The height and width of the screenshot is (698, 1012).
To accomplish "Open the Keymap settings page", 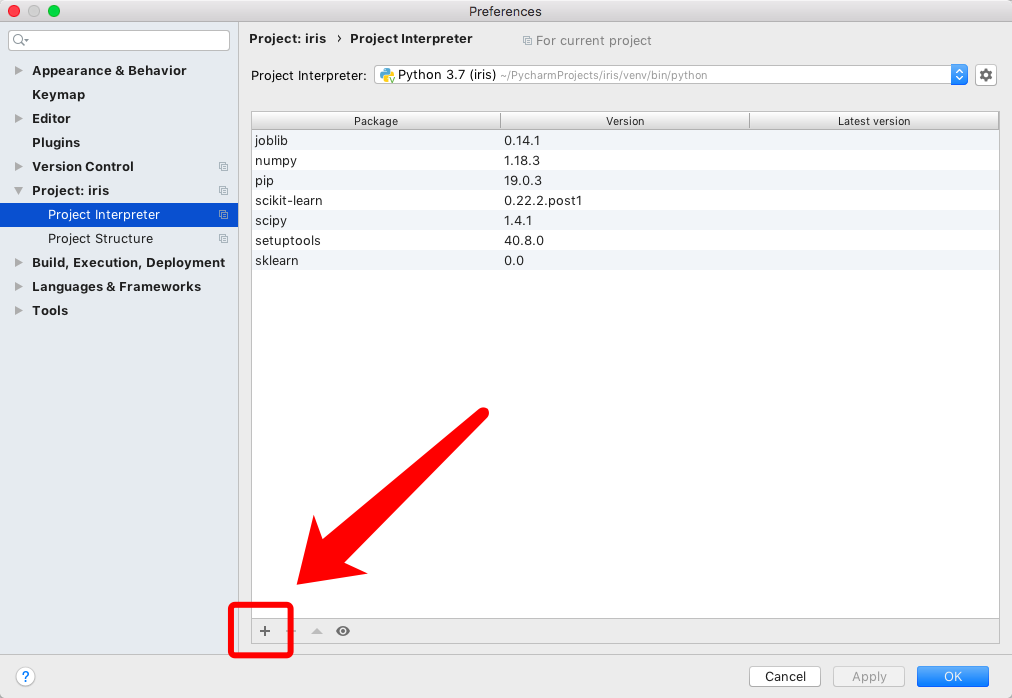I will click(x=58, y=94).
